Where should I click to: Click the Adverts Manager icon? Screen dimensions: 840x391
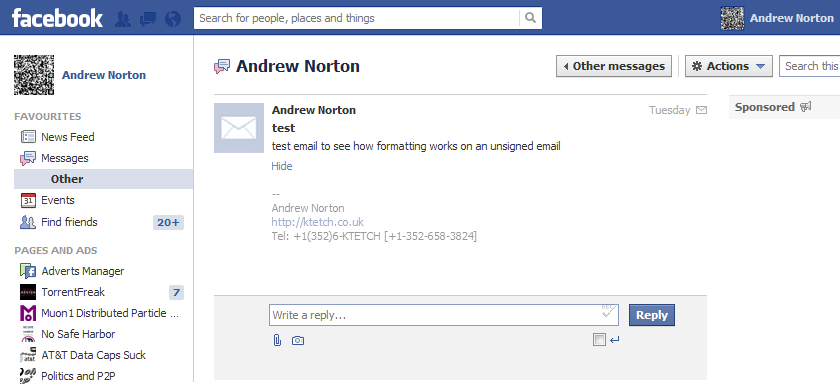[28, 270]
